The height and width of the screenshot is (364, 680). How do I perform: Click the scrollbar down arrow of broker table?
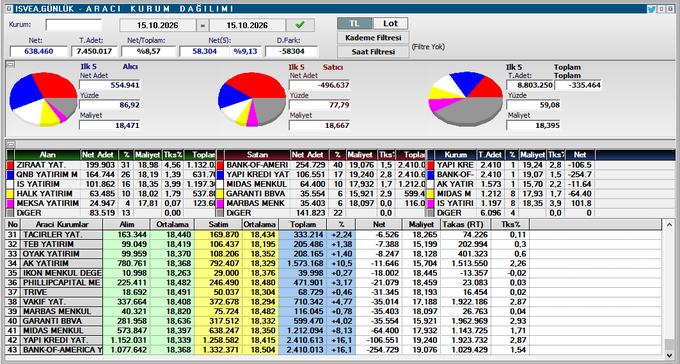[x=669, y=355]
